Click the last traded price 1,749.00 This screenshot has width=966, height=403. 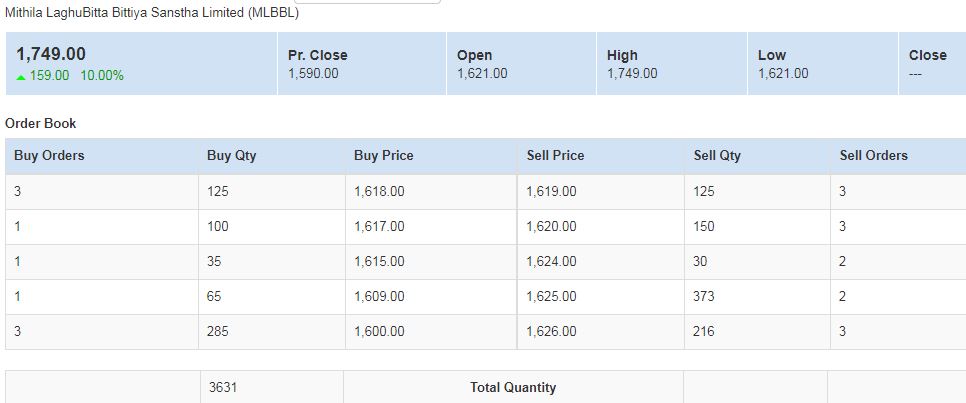point(51,54)
